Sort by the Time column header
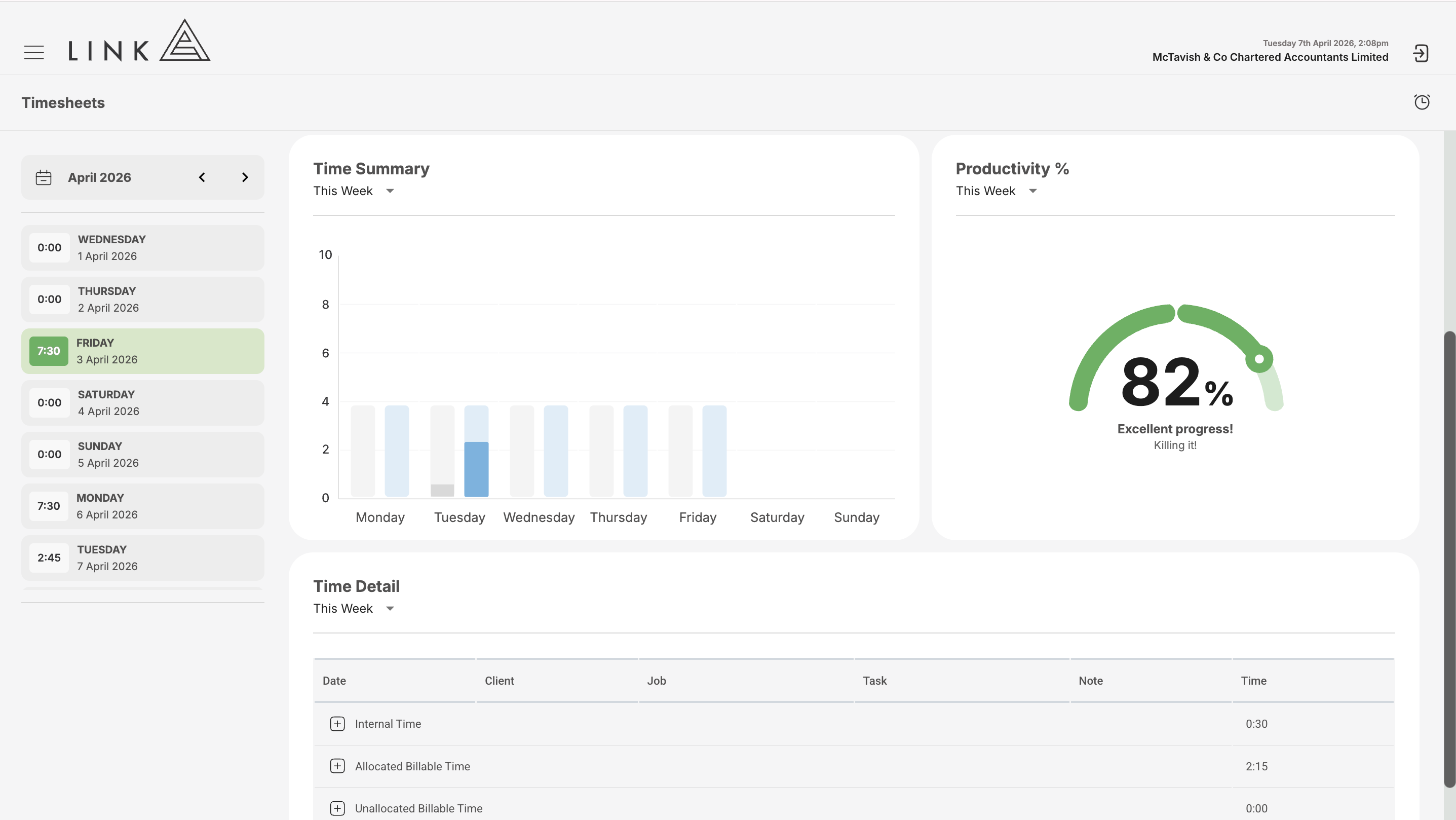 (1254, 681)
